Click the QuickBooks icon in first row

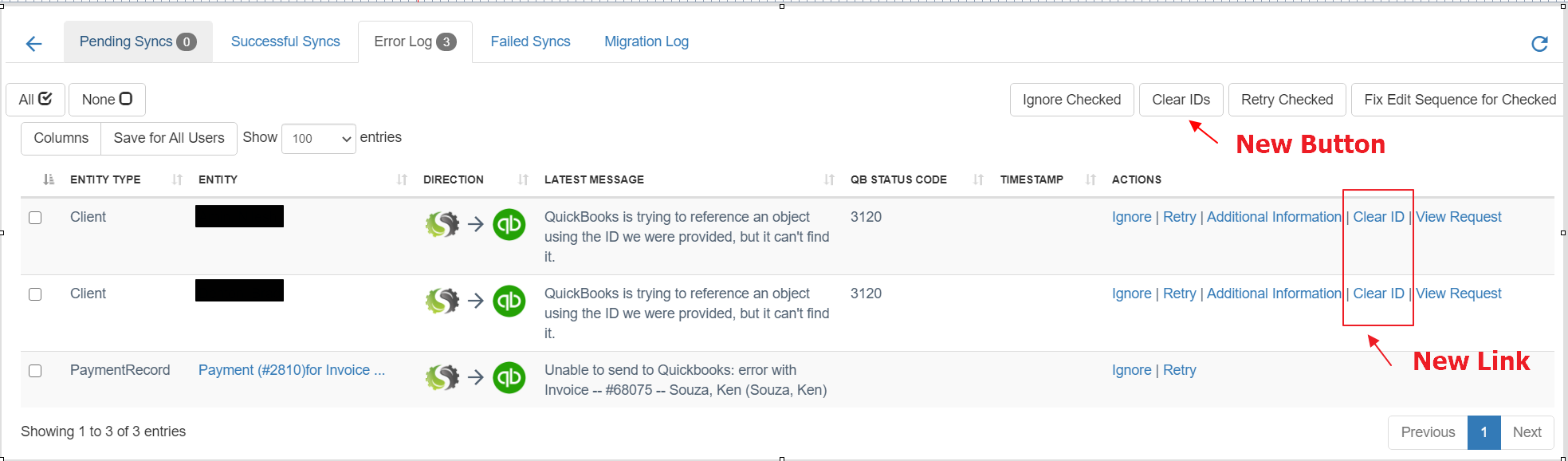point(509,224)
